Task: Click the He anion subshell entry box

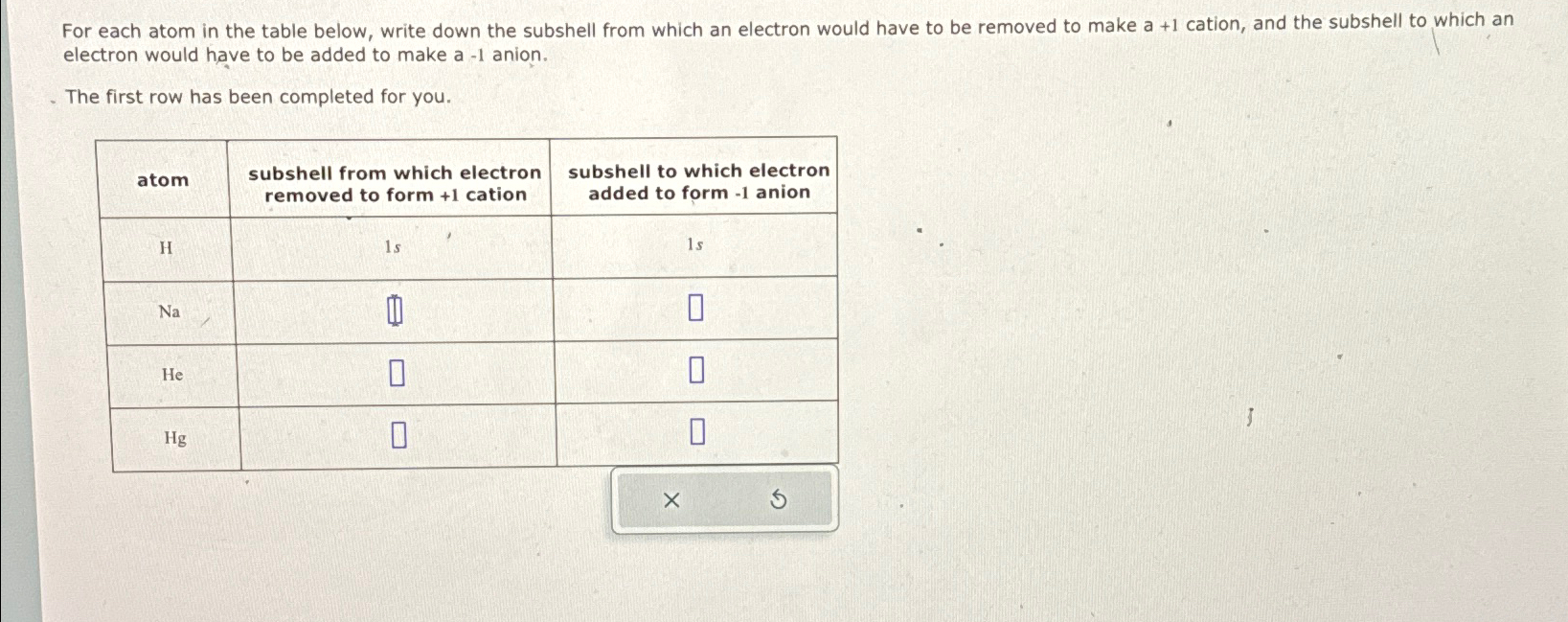Action: [696, 372]
